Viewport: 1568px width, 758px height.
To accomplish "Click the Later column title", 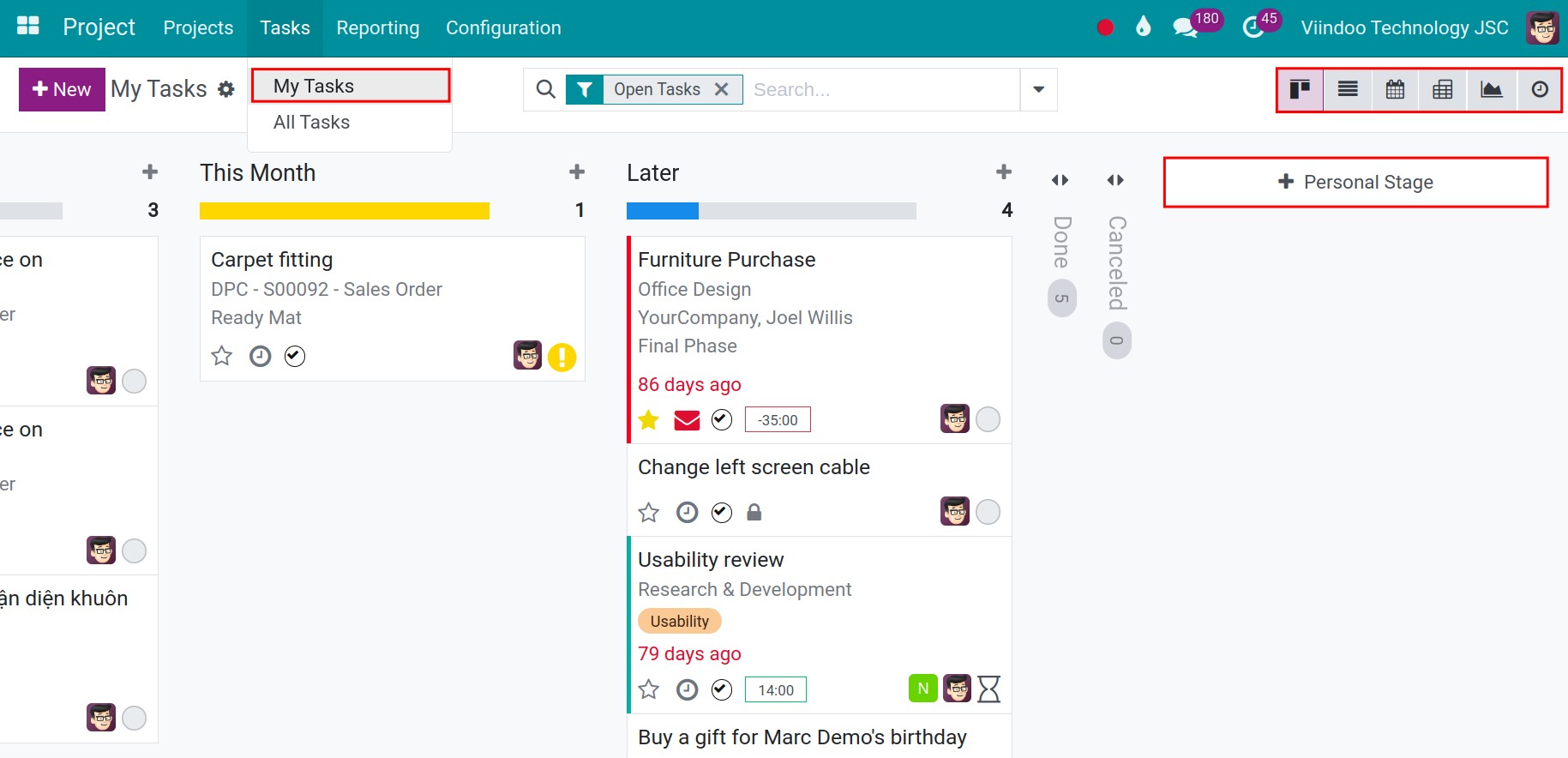I will (x=652, y=173).
